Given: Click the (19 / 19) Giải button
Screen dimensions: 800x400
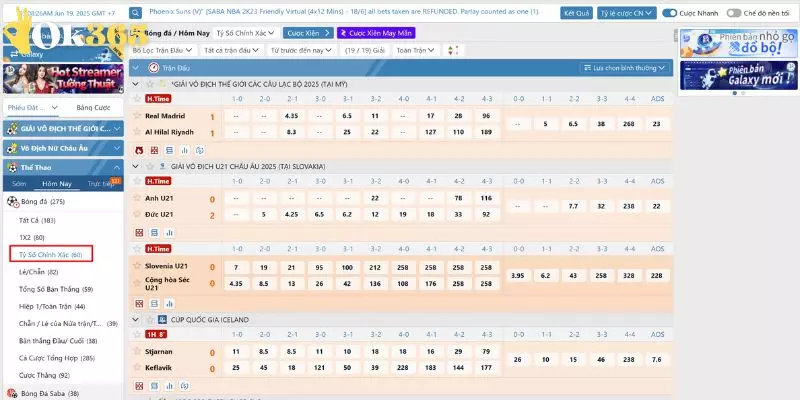Looking at the screenshot, I should (364, 50).
